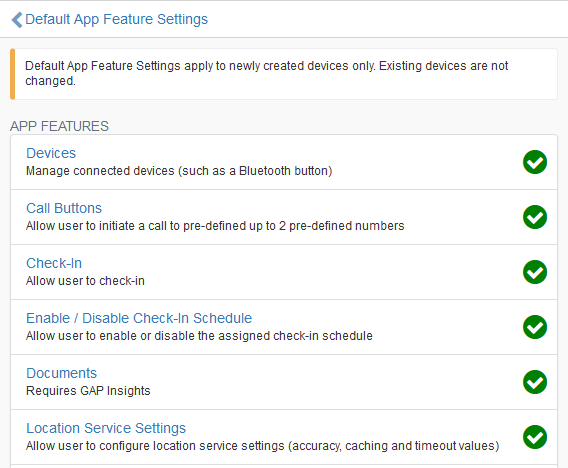Image resolution: width=568 pixels, height=468 pixels.
Task: Go back using the chevron arrow
Action: 17,20
